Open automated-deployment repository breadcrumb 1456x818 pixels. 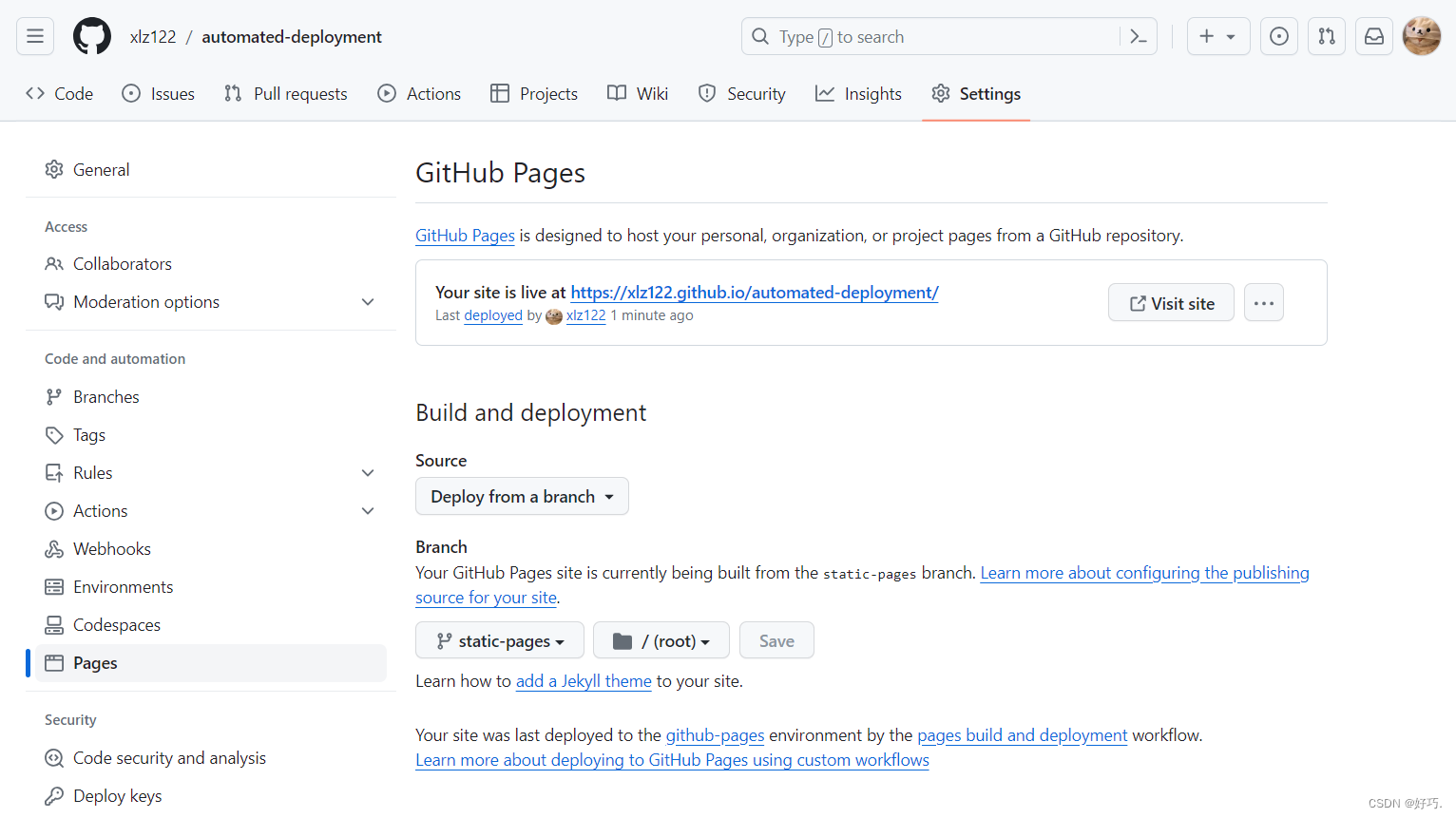pyautogui.click(x=292, y=37)
